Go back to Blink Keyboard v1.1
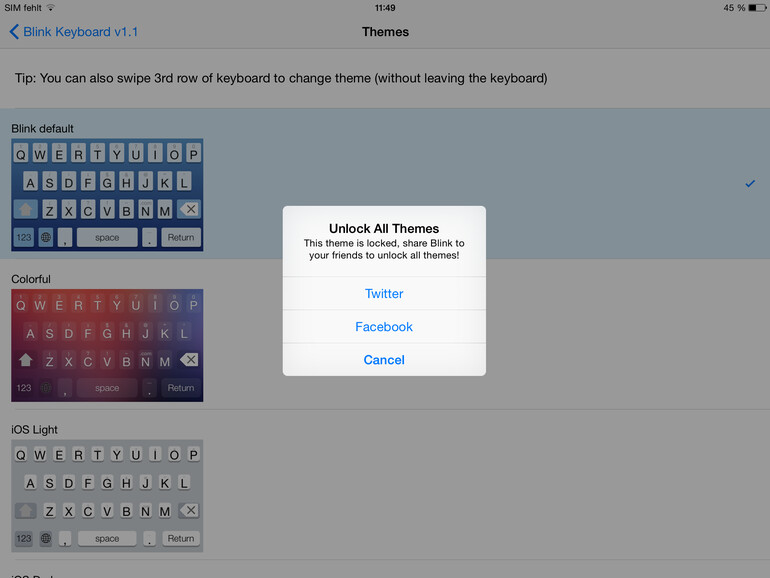770x578 pixels. point(74,32)
